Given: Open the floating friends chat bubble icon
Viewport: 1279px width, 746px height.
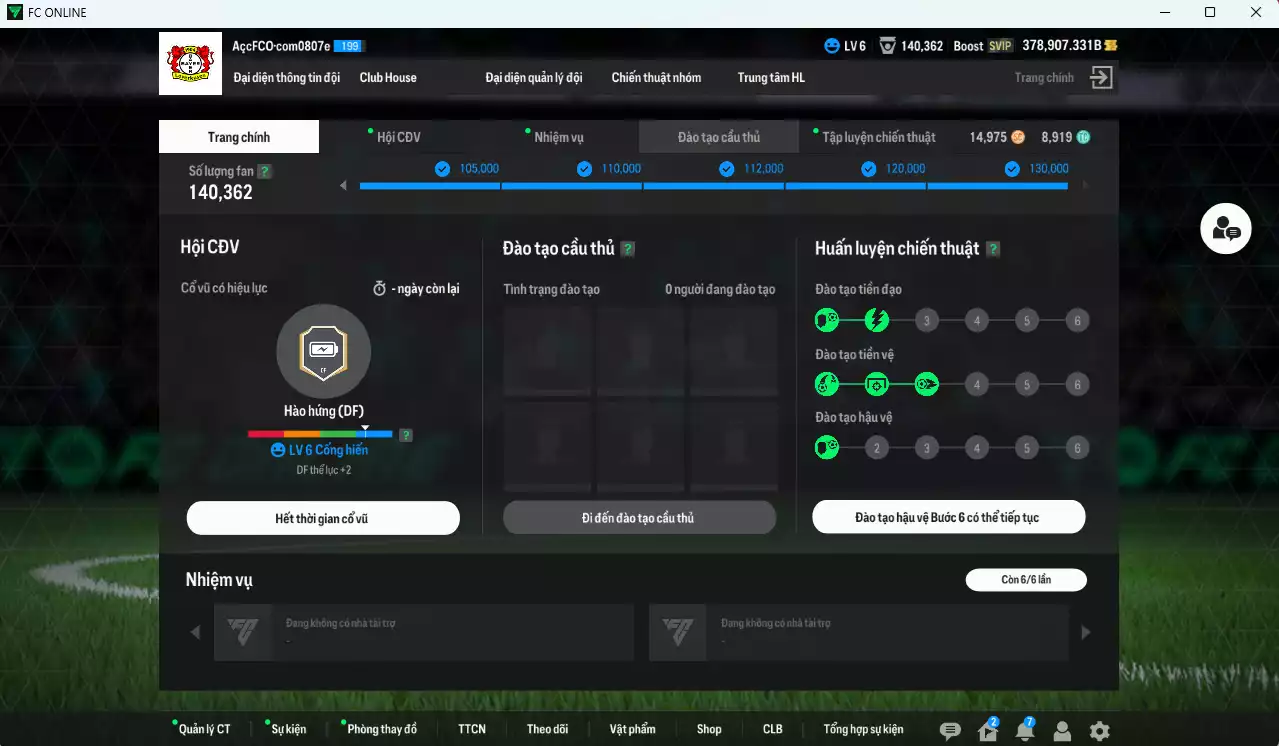Looking at the screenshot, I should [x=1226, y=228].
